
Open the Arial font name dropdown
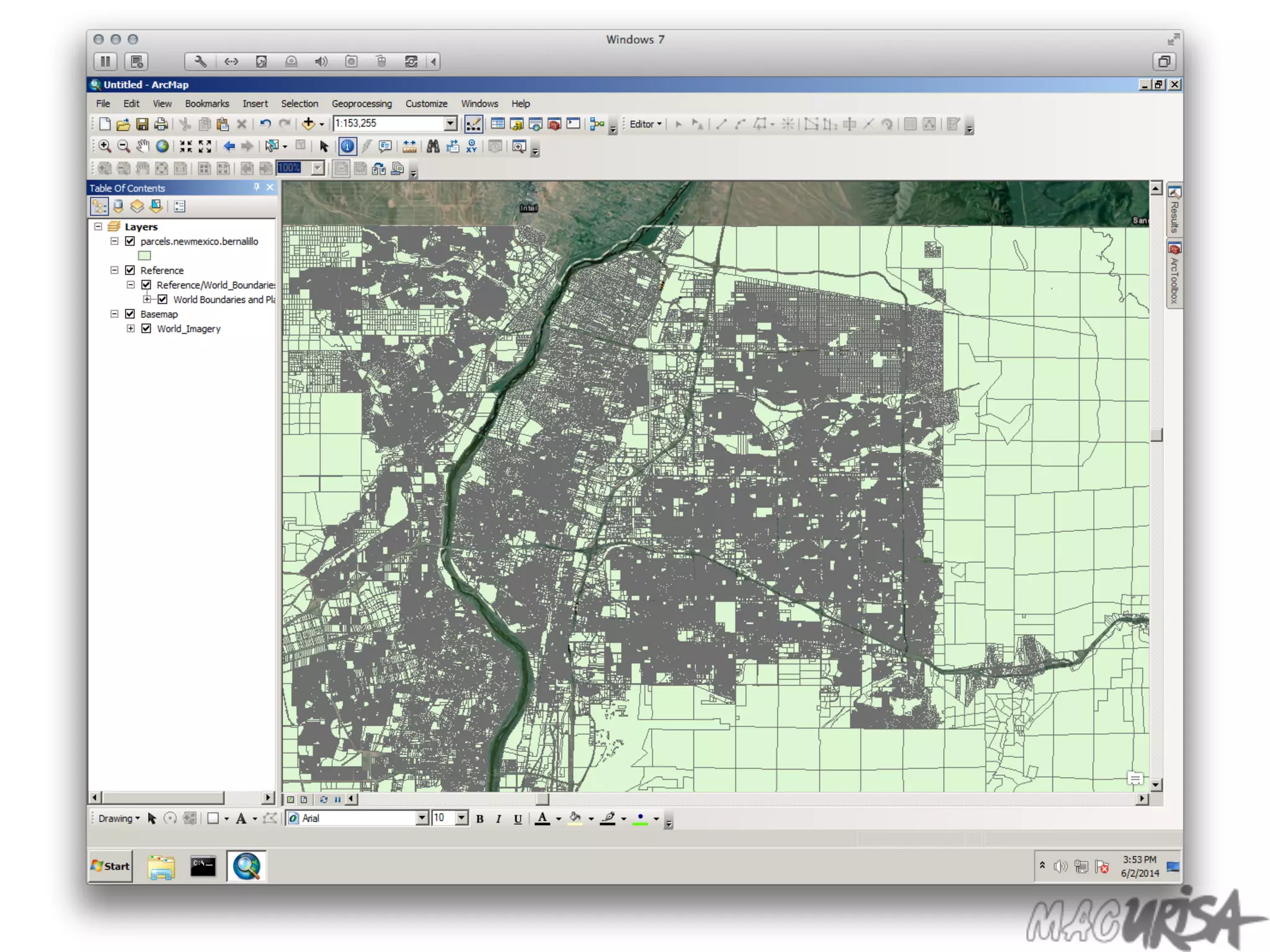click(x=422, y=818)
